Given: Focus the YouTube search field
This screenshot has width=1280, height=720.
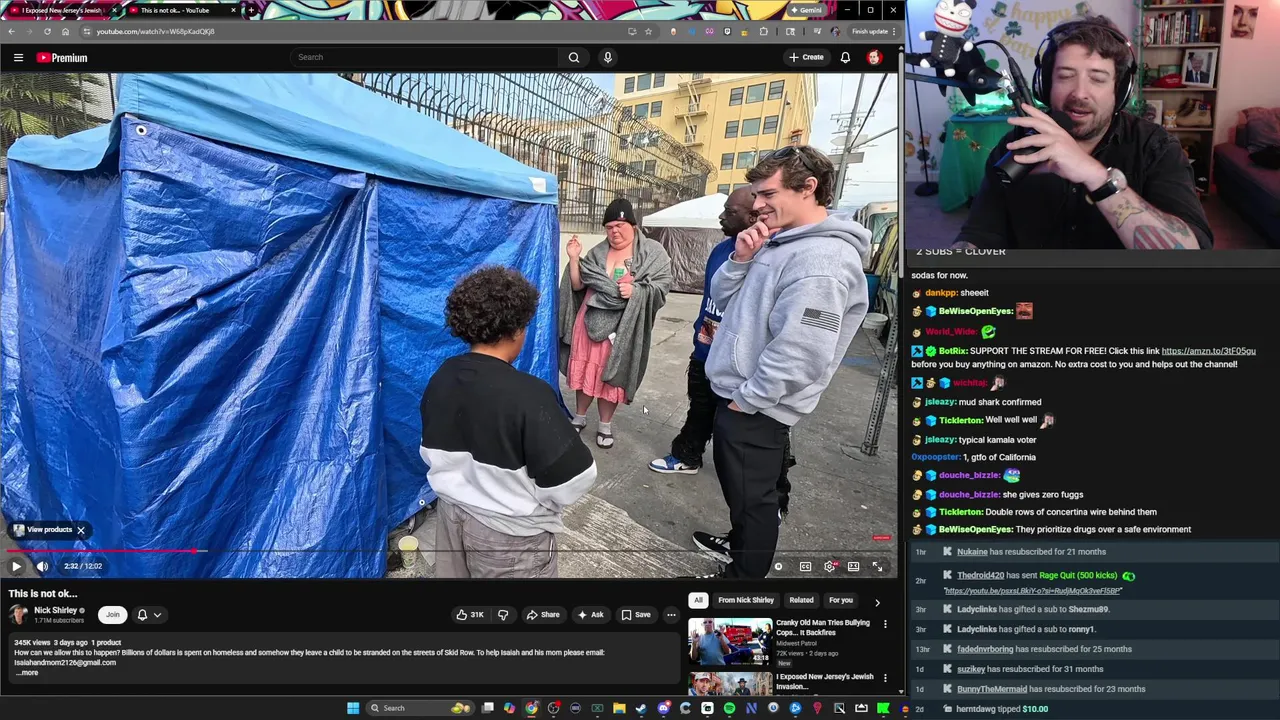Looking at the screenshot, I should click(x=425, y=57).
